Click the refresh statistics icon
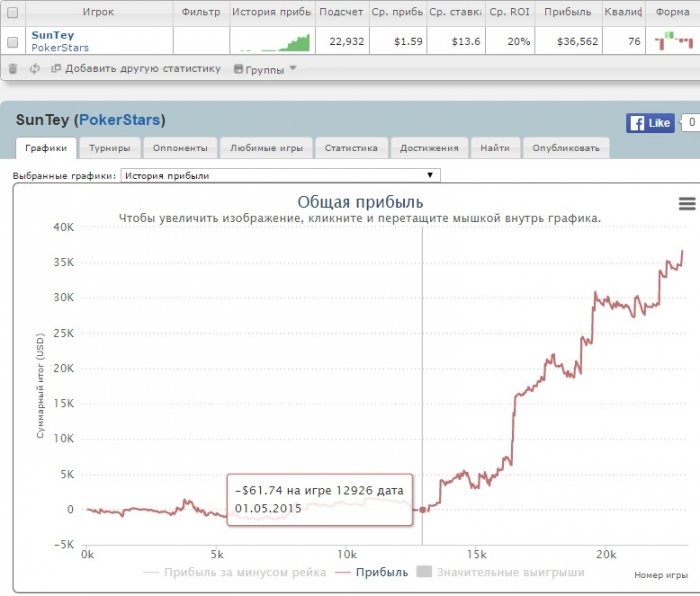 pos(34,69)
